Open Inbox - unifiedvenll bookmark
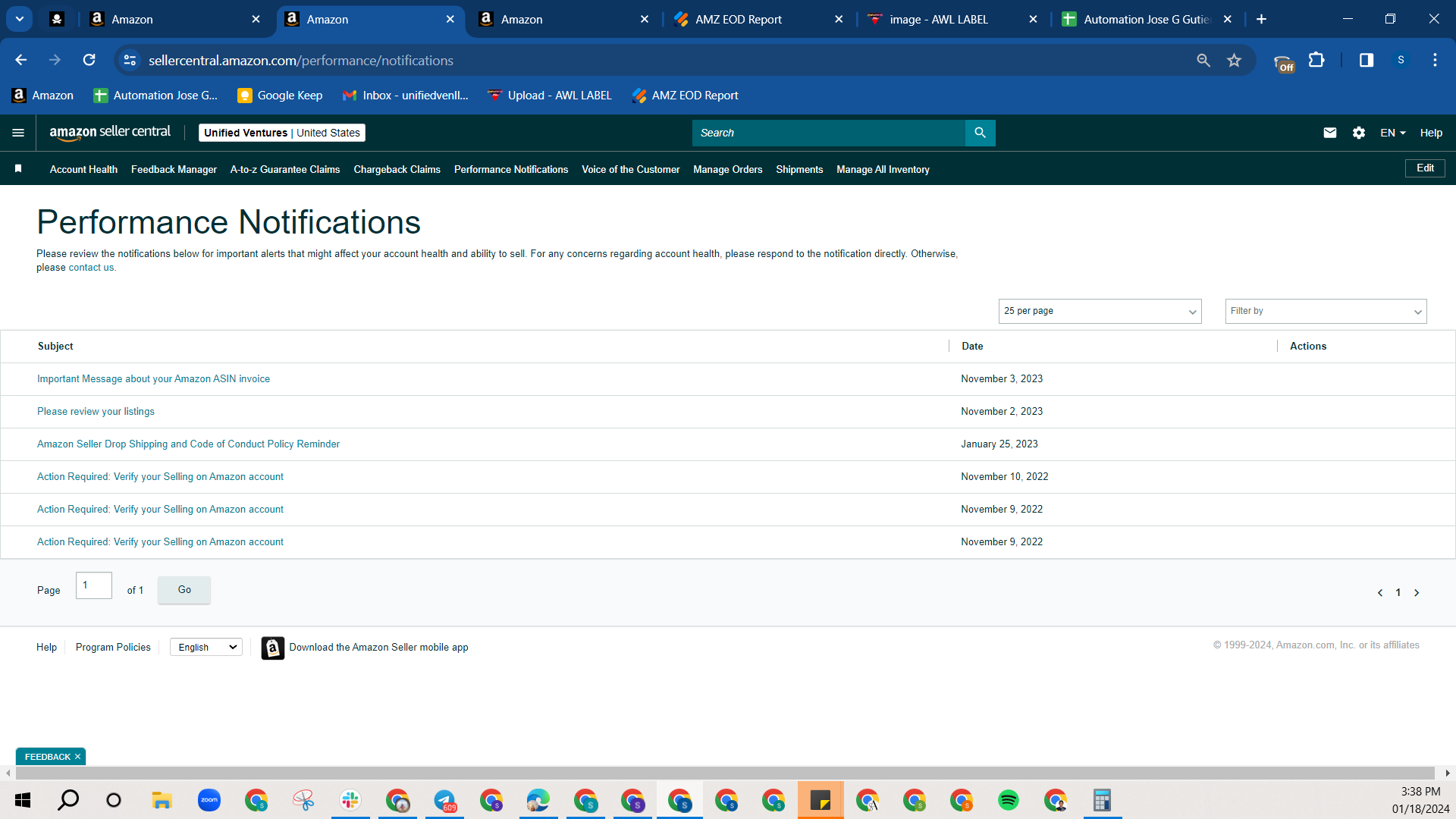This screenshot has width=1456, height=819. click(x=406, y=96)
